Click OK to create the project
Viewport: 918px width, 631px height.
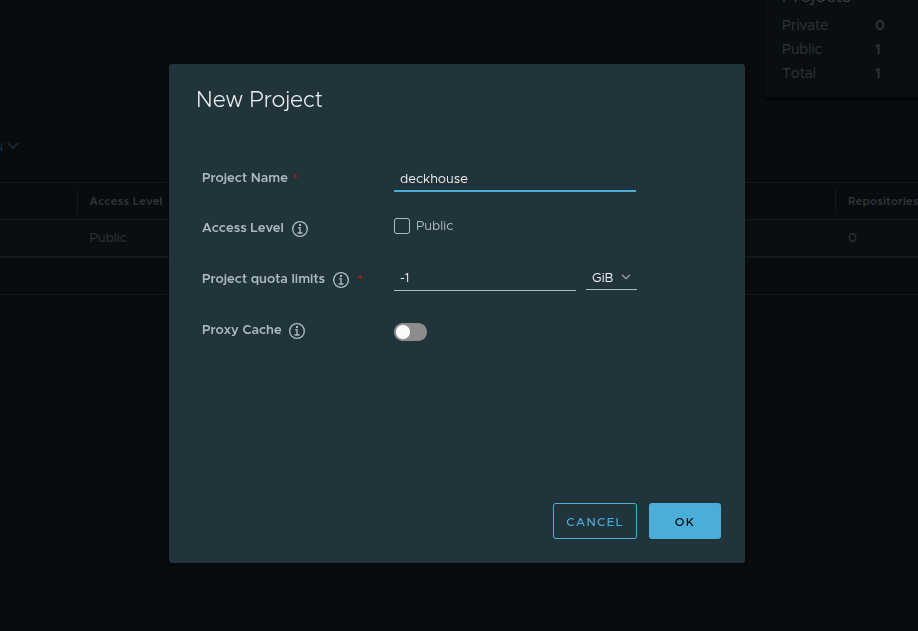pyautogui.click(x=684, y=521)
